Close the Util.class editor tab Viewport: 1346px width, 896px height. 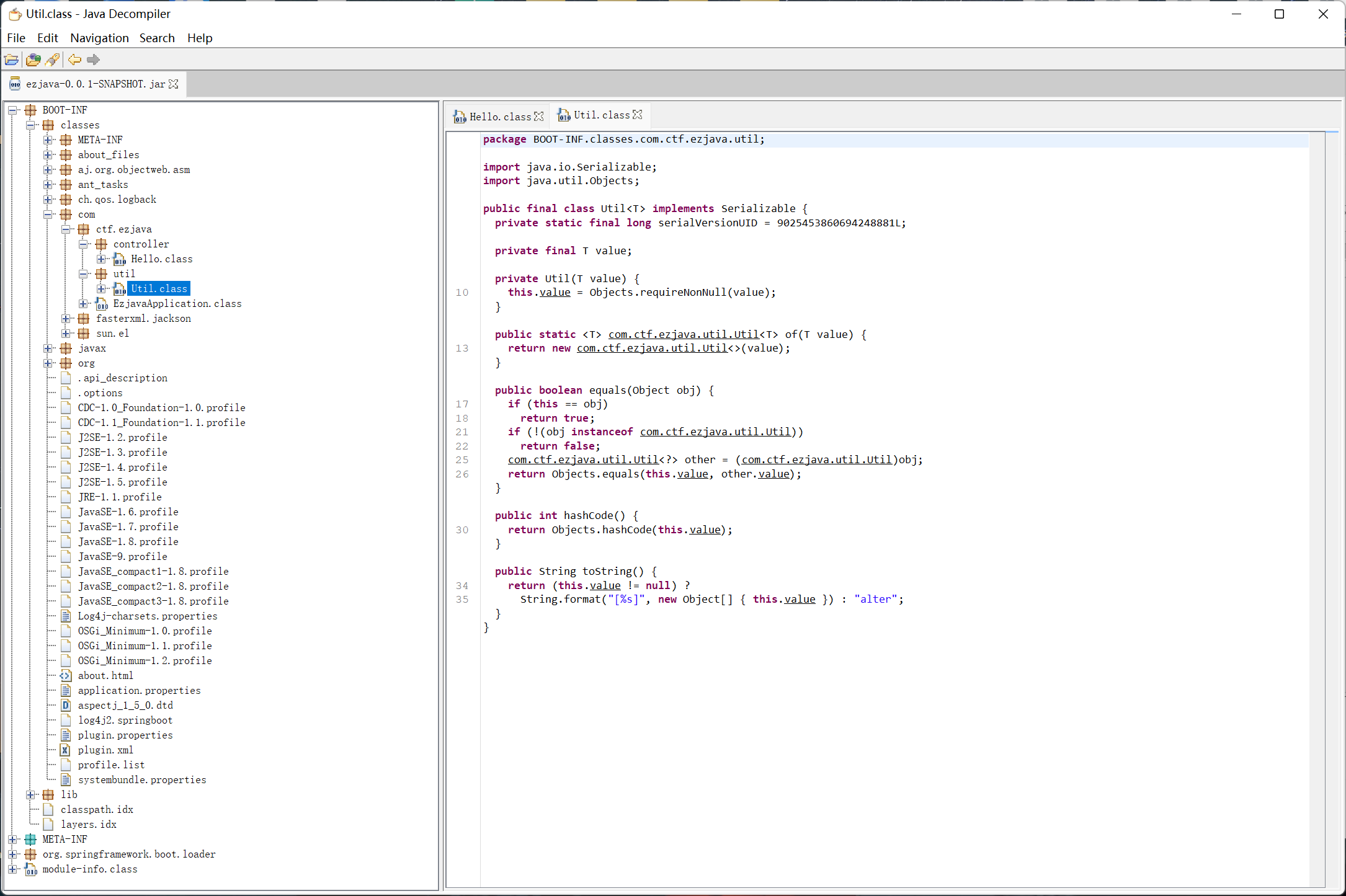pos(637,115)
